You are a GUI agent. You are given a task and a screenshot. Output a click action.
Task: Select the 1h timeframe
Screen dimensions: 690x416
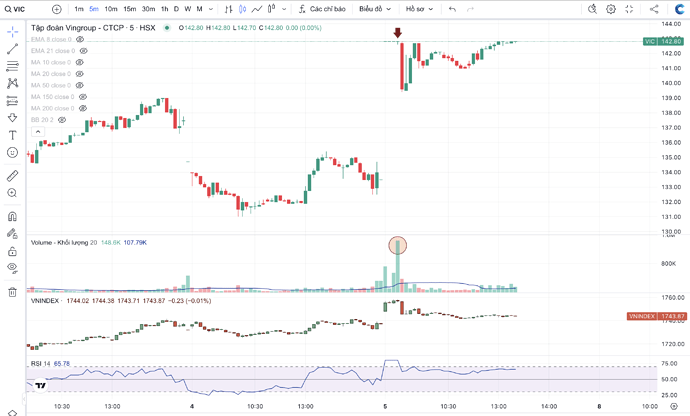[165, 9]
